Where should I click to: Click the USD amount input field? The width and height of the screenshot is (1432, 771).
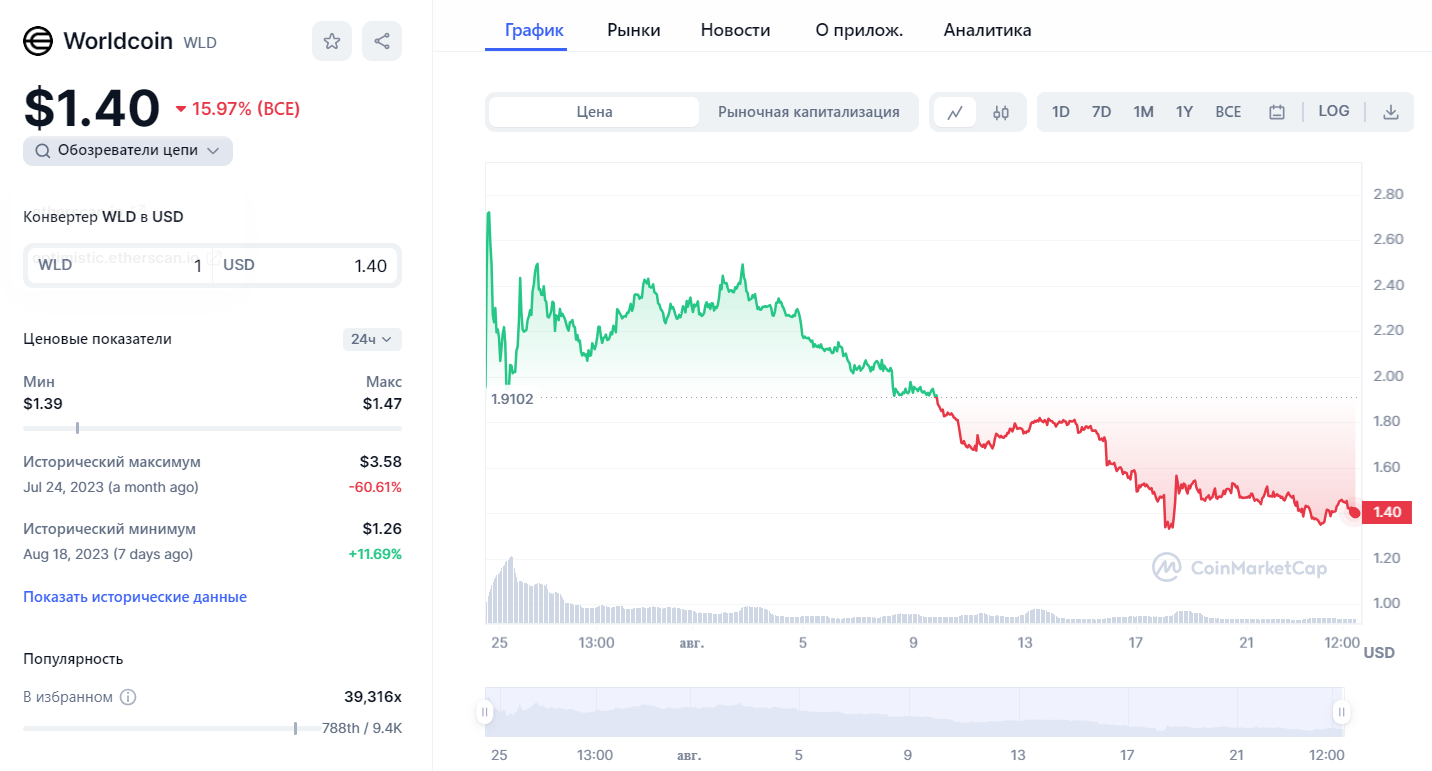(x=305, y=266)
